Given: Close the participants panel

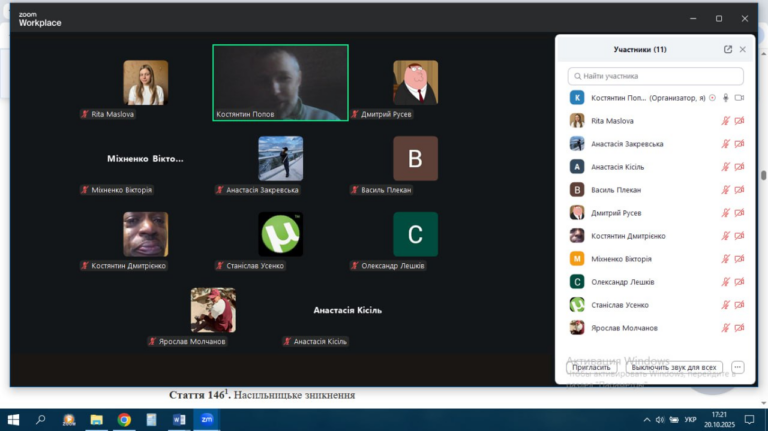Looking at the screenshot, I should (x=743, y=49).
